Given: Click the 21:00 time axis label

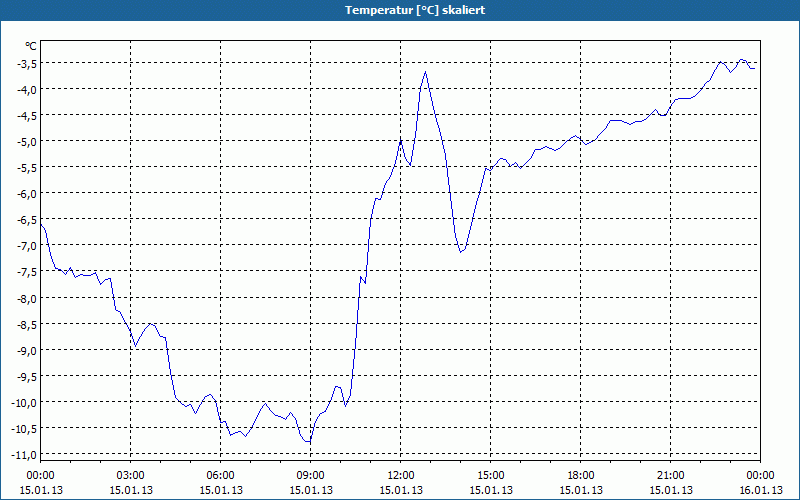Looking at the screenshot, I should (670, 476).
